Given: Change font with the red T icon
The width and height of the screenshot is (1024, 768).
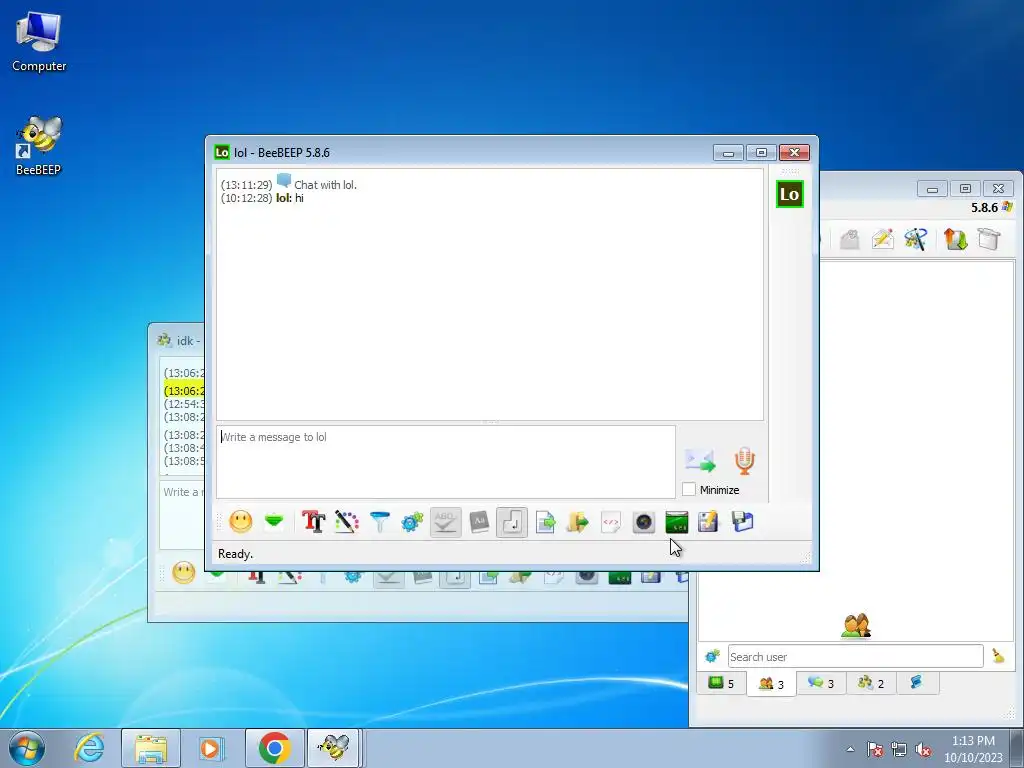Looking at the screenshot, I should (313, 522).
